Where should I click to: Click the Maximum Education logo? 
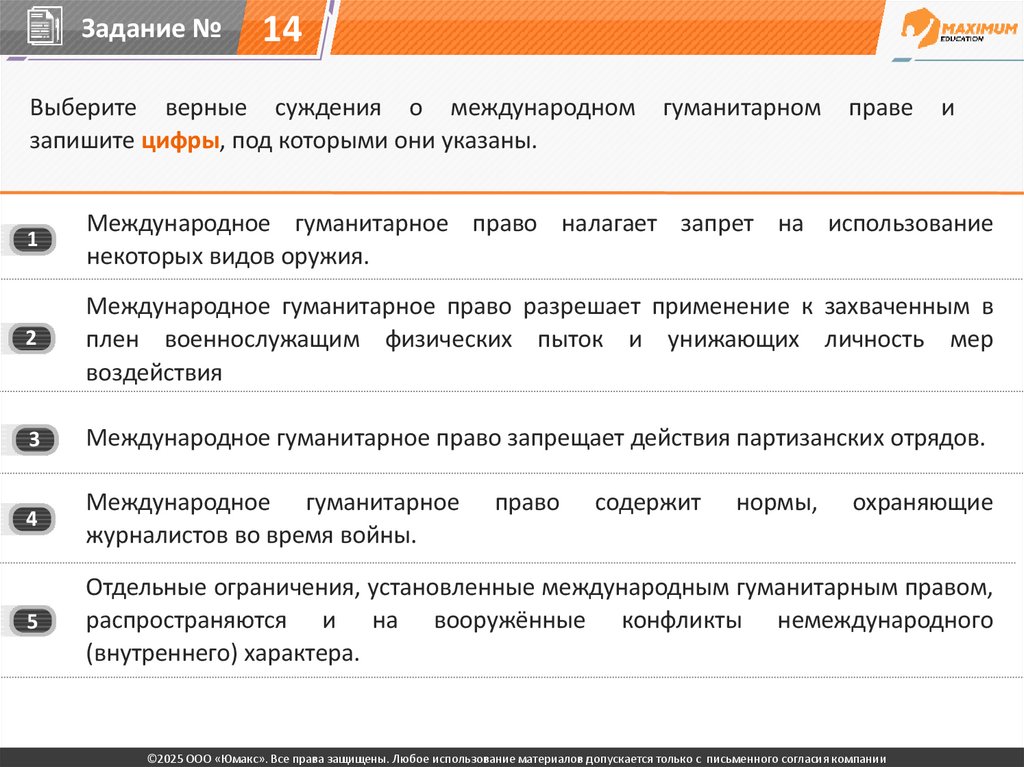(x=959, y=29)
